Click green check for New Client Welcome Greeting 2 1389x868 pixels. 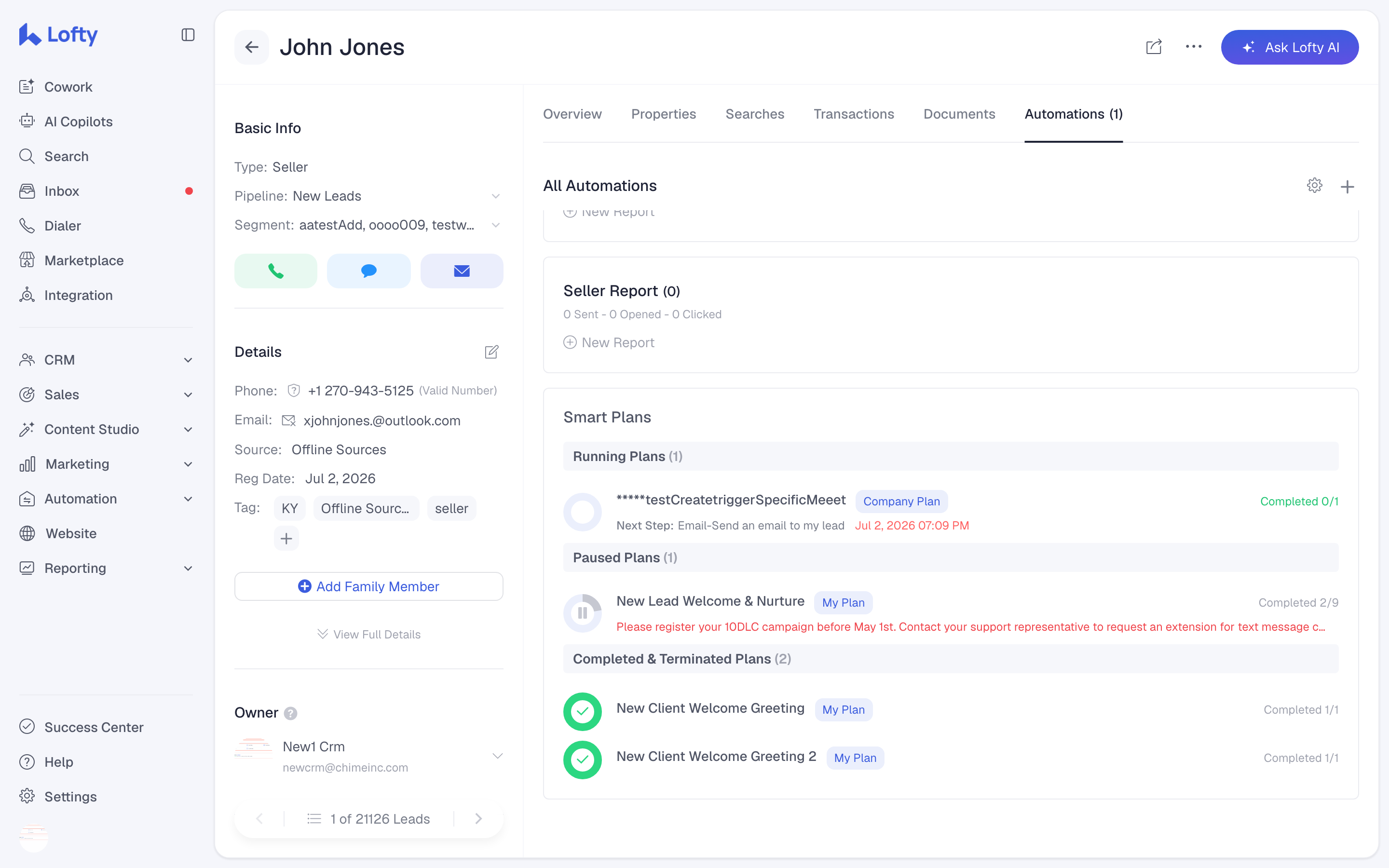tap(583, 759)
